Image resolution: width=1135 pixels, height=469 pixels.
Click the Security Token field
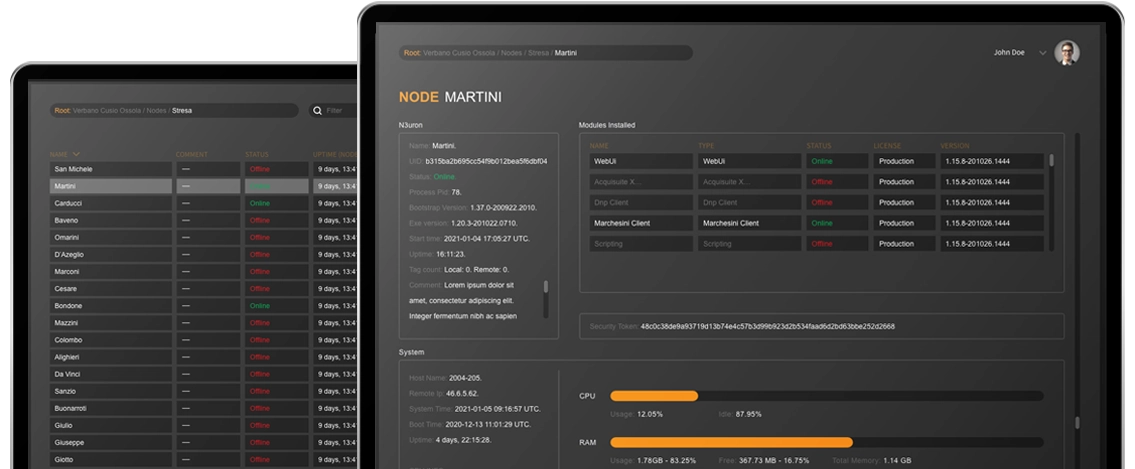click(x=820, y=327)
